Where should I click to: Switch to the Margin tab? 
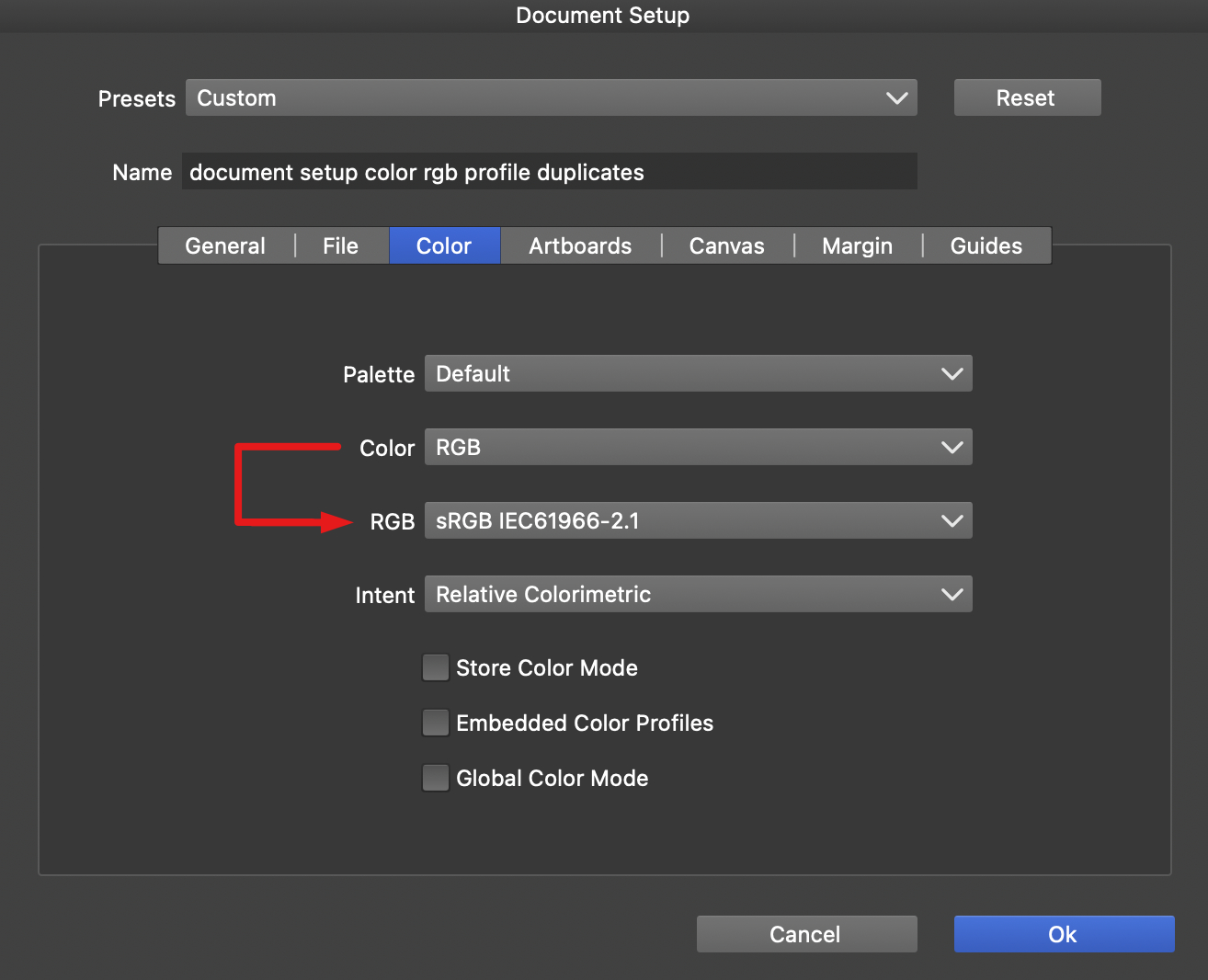857,245
